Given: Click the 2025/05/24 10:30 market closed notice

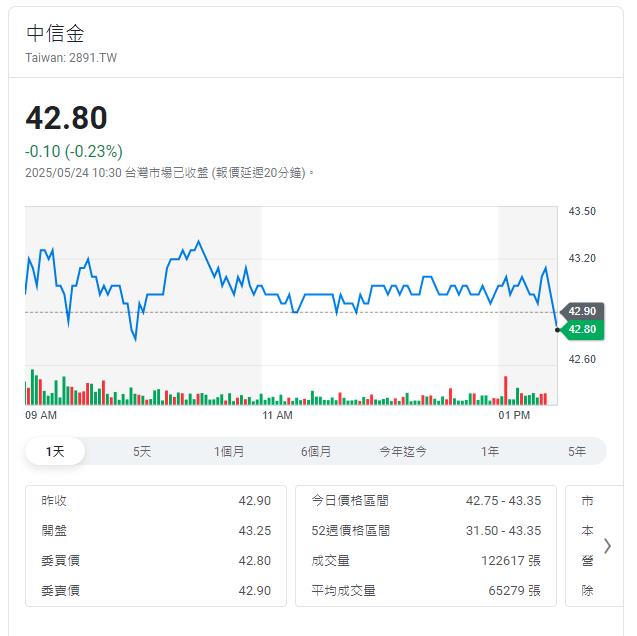Looking at the screenshot, I should pyautogui.click(x=169, y=173).
